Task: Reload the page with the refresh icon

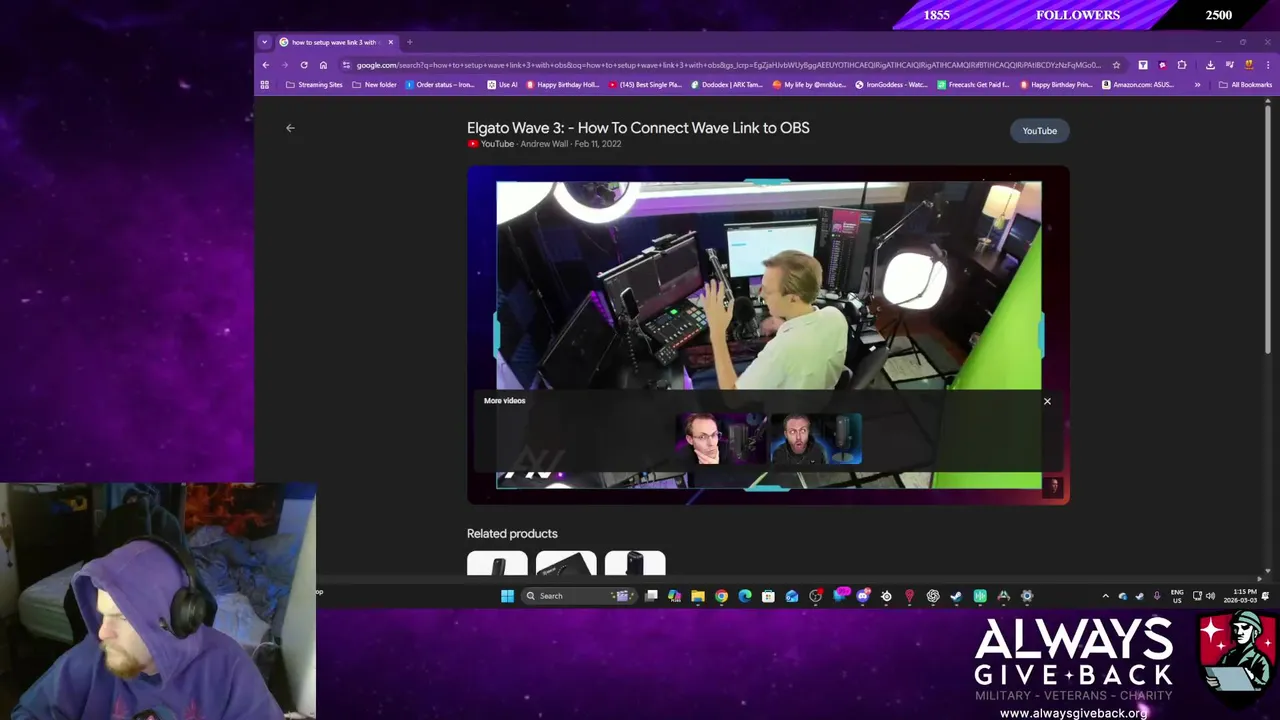Action: coord(304,65)
